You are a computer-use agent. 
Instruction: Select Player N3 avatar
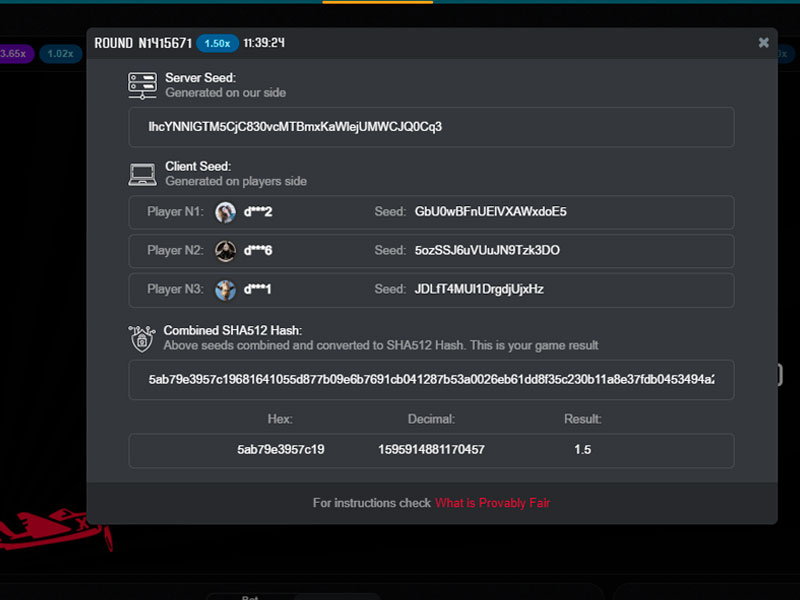coord(225,289)
